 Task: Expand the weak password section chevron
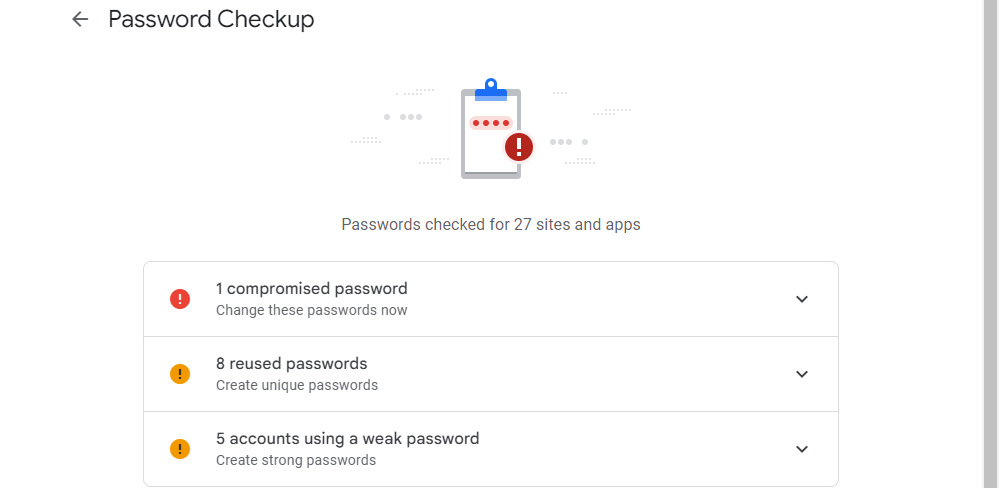click(801, 449)
